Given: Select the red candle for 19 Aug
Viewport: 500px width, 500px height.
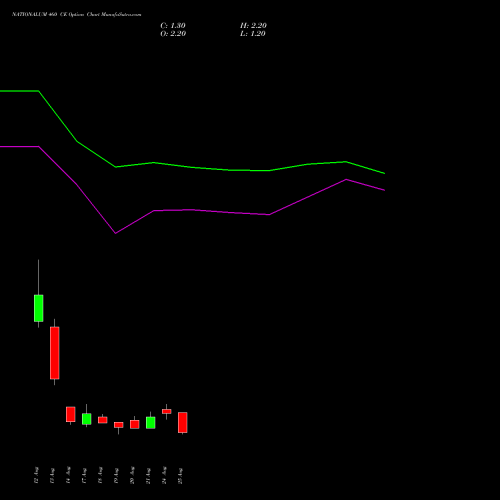Looking at the screenshot, I should click(119, 425).
